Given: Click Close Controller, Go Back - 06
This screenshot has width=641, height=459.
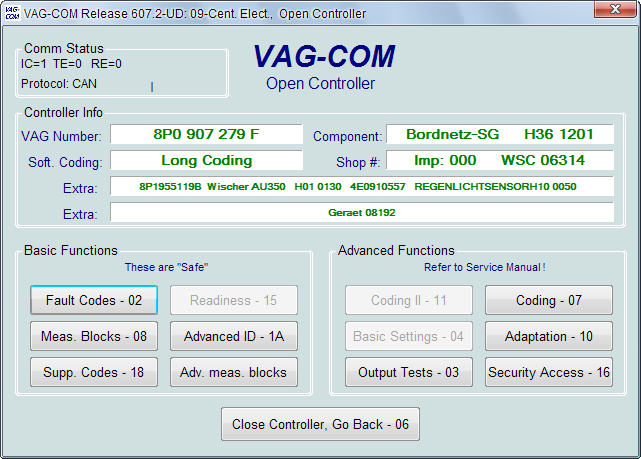Looking at the screenshot, I should point(320,424).
